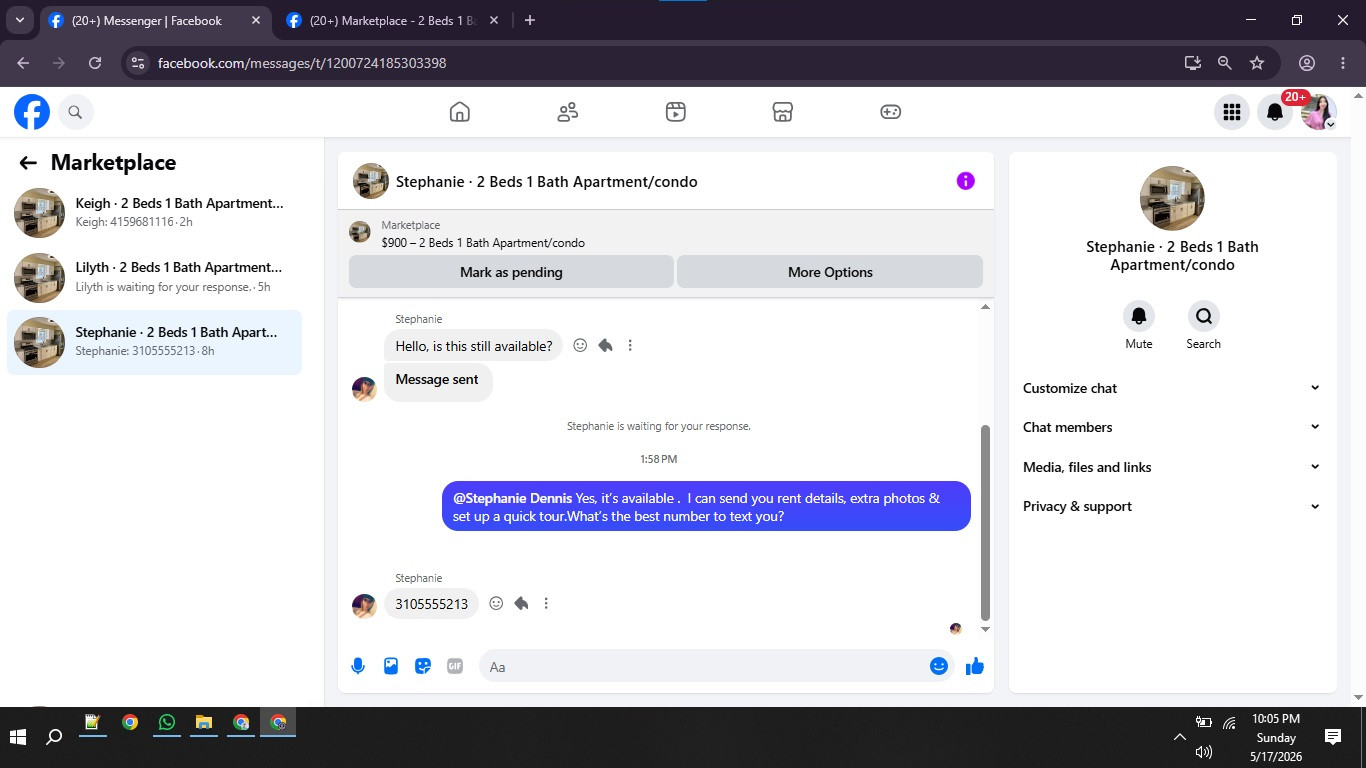Open account profile picture menu
This screenshot has height=768, width=1366.
coord(1318,112)
